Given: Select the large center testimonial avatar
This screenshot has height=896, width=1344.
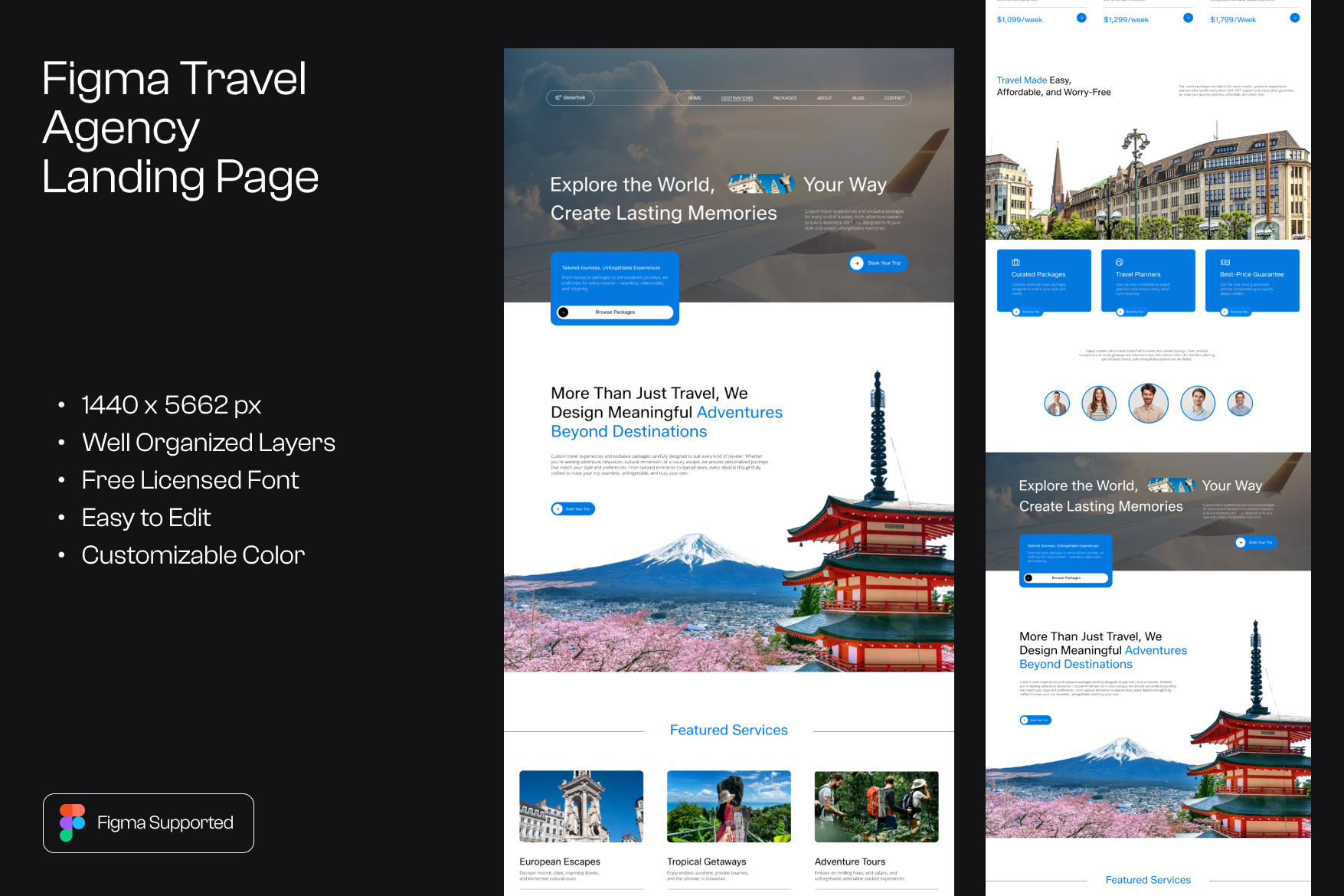Looking at the screenshot, I should pos(1148,403).
